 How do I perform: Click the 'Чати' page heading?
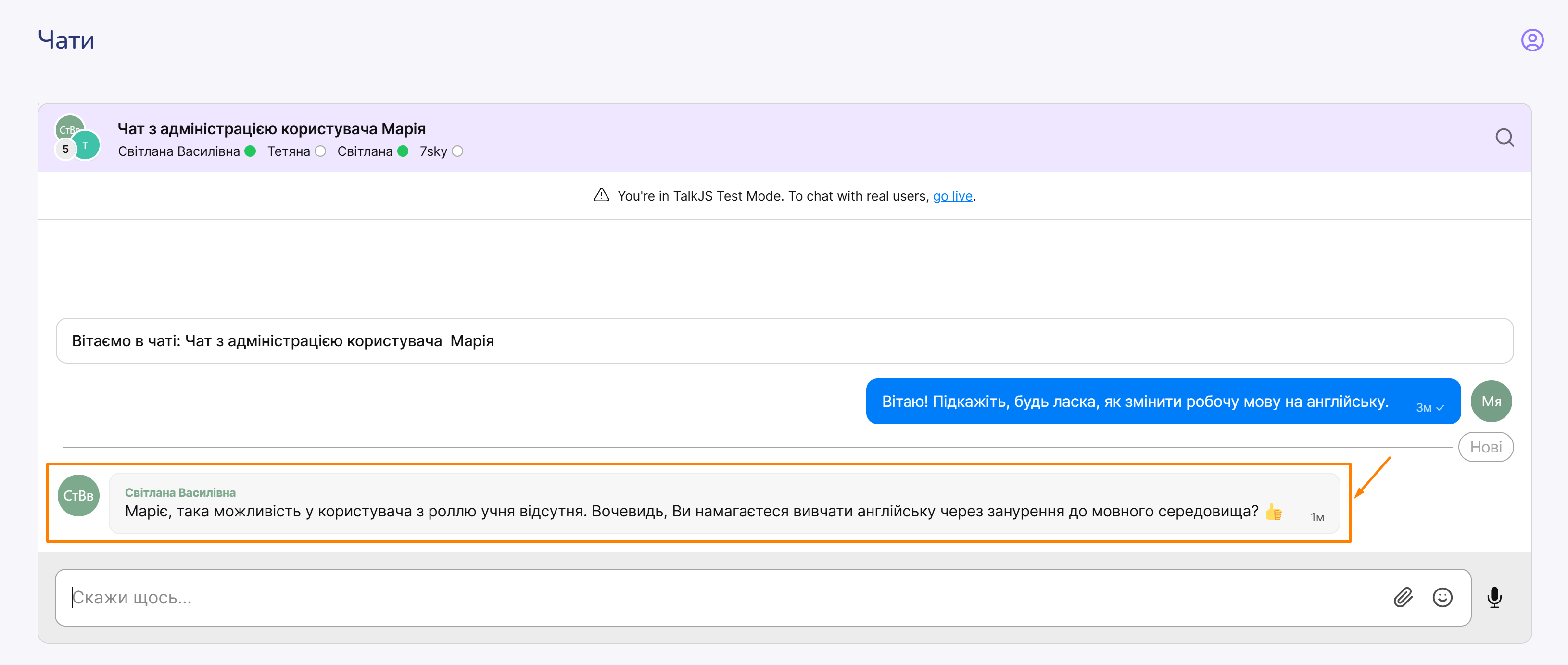pyautogui.click(x=66, y=40)
